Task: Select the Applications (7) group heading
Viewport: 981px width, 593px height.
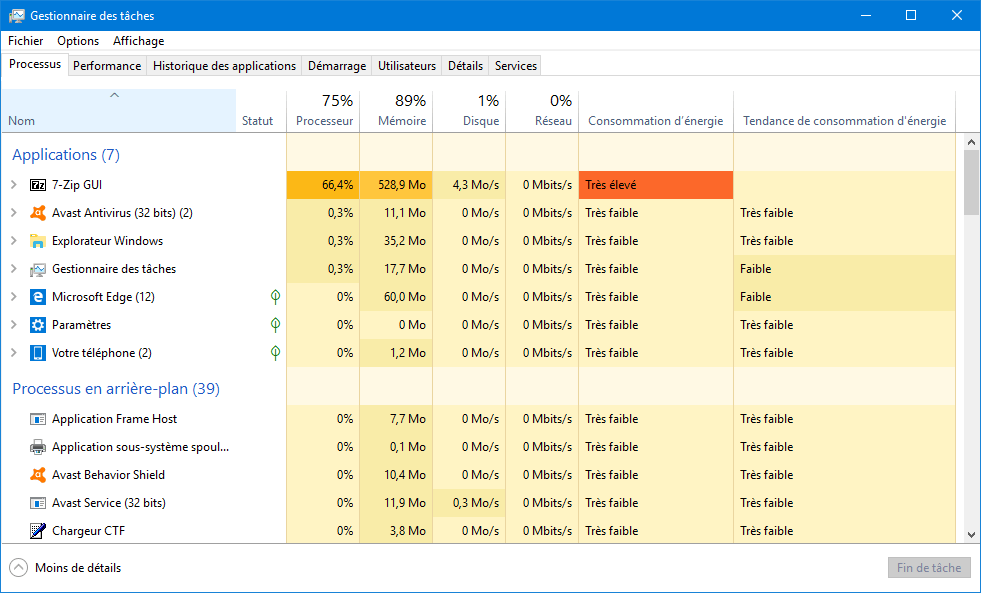Action: 66,155
